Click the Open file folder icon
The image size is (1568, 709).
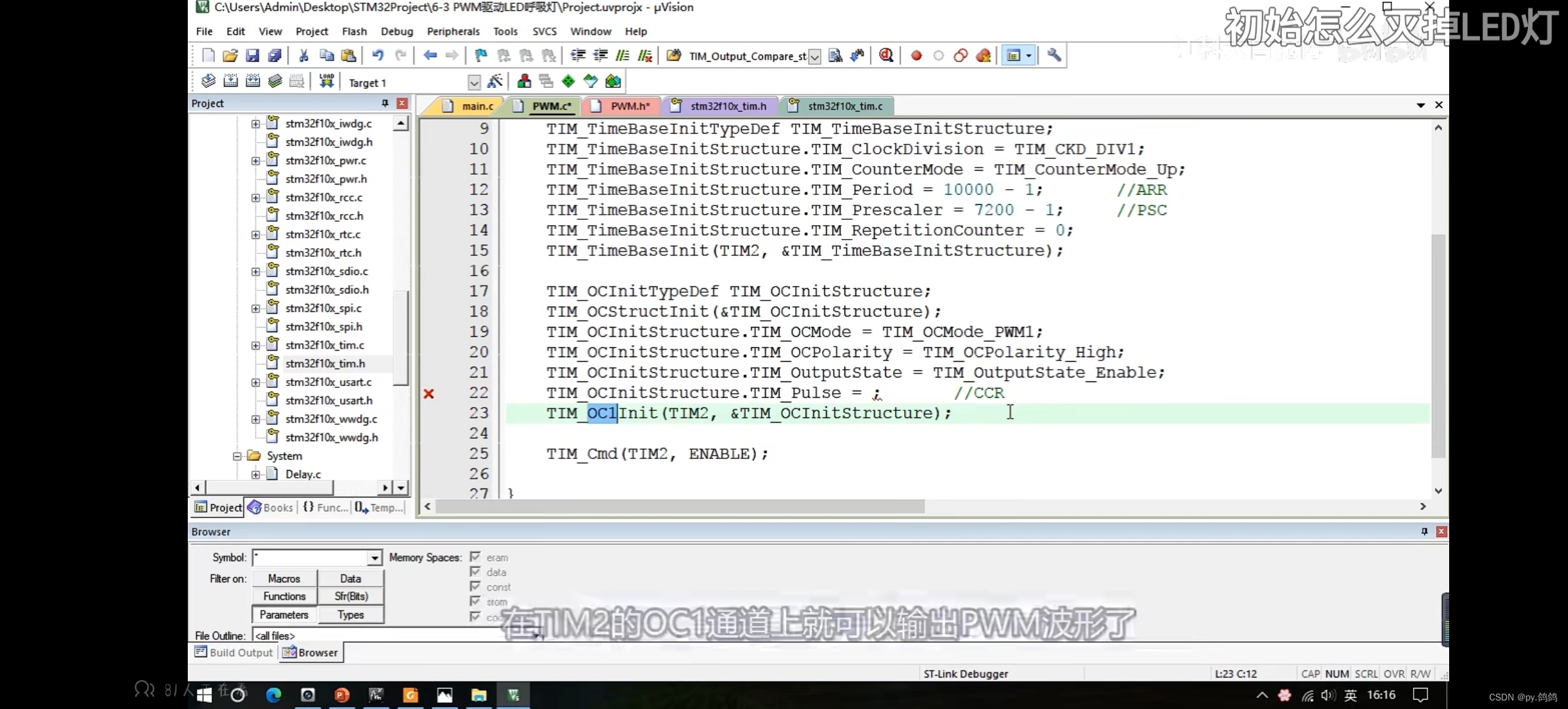[230, 56]
